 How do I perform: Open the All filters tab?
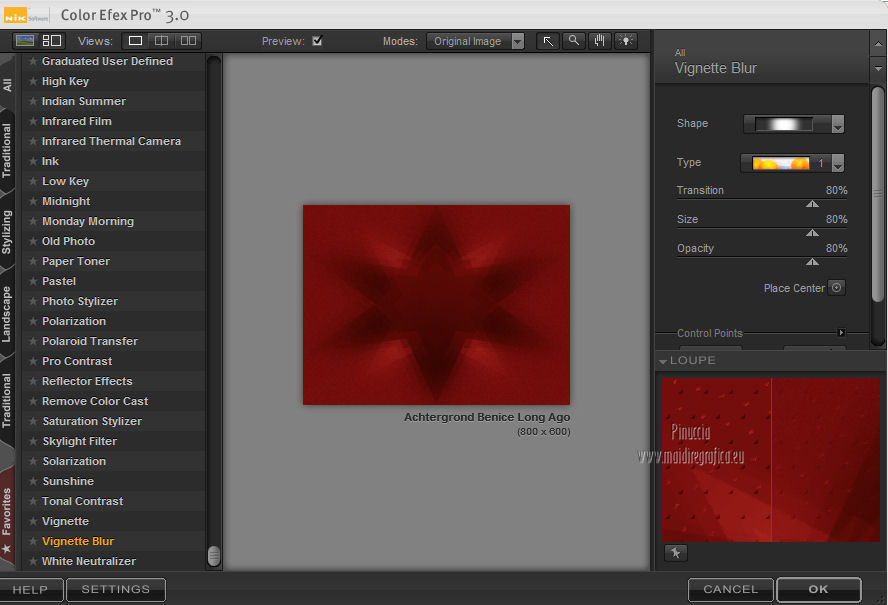point(7,85)
